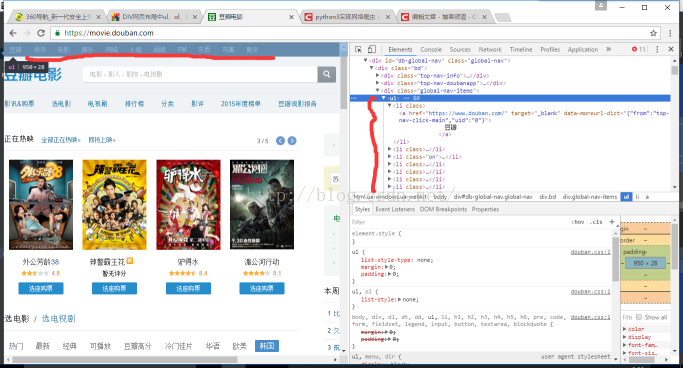Click the div.global-nav-items breadcrumb
Screen dimensions: 683x368
pos(589,197)
